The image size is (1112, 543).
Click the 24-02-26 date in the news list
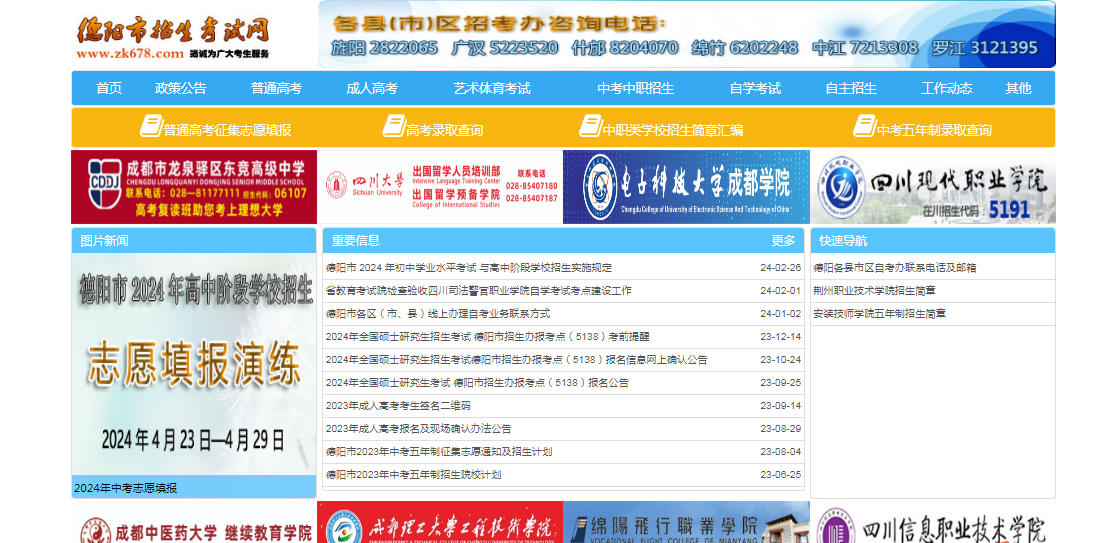pyautogui.click(x=781, y=268)
